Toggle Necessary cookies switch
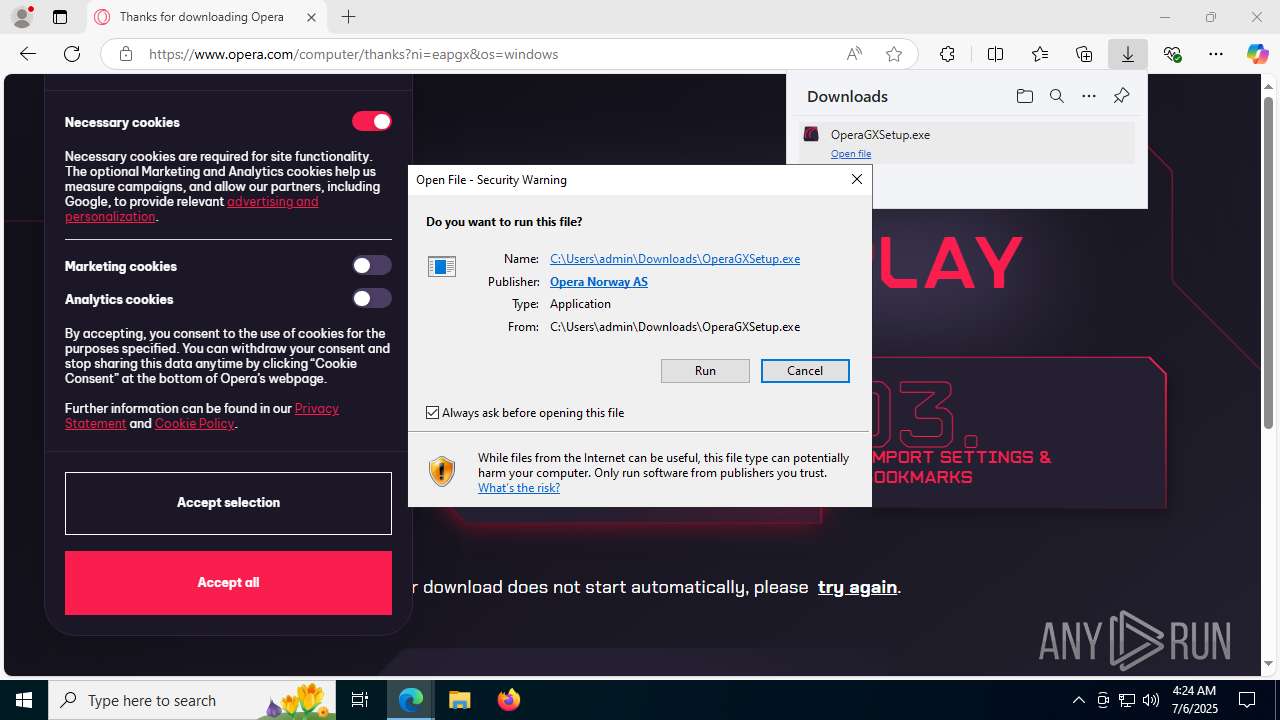This screenshot has width=1280, height=720. pos(371,121)
